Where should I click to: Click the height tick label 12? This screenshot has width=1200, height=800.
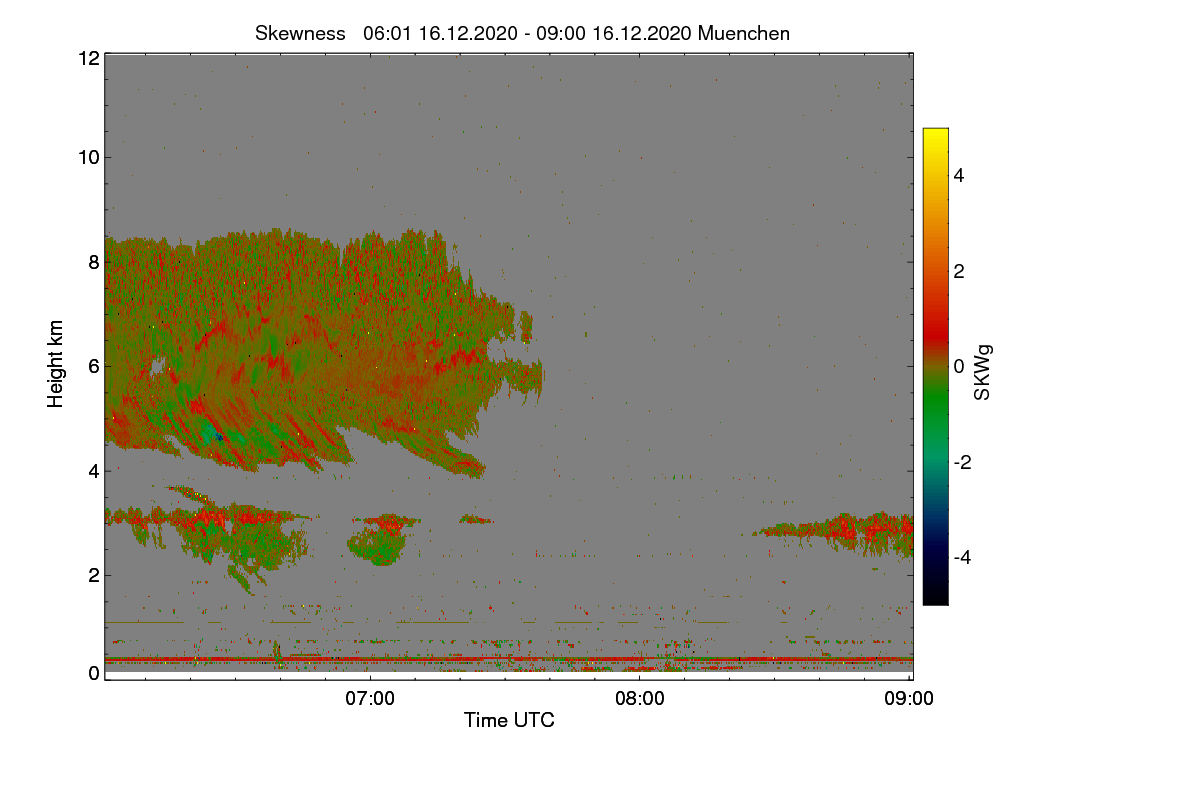coord(88,58)
